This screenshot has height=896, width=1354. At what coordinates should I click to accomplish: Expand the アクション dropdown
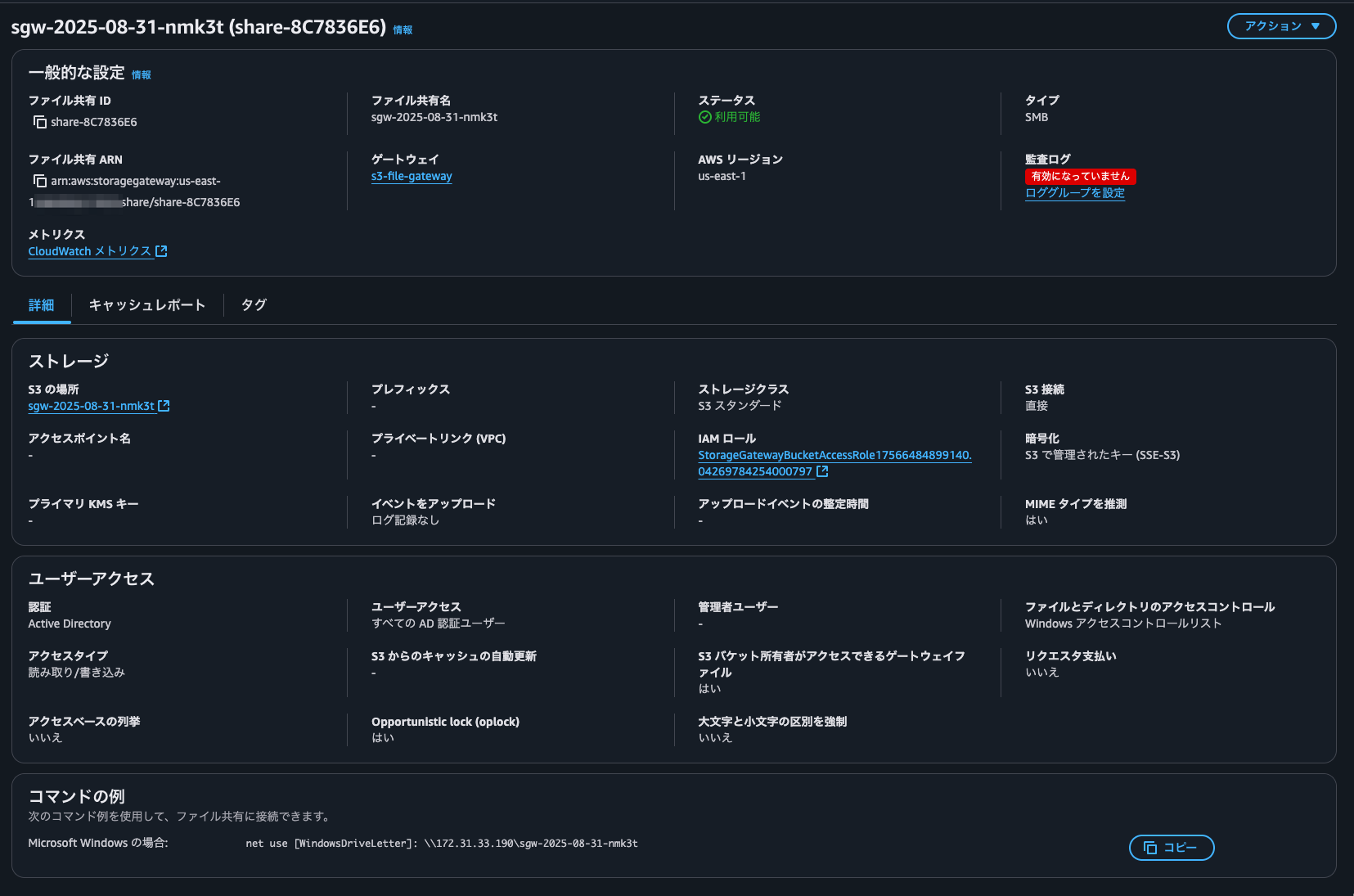pos(1281,26)
